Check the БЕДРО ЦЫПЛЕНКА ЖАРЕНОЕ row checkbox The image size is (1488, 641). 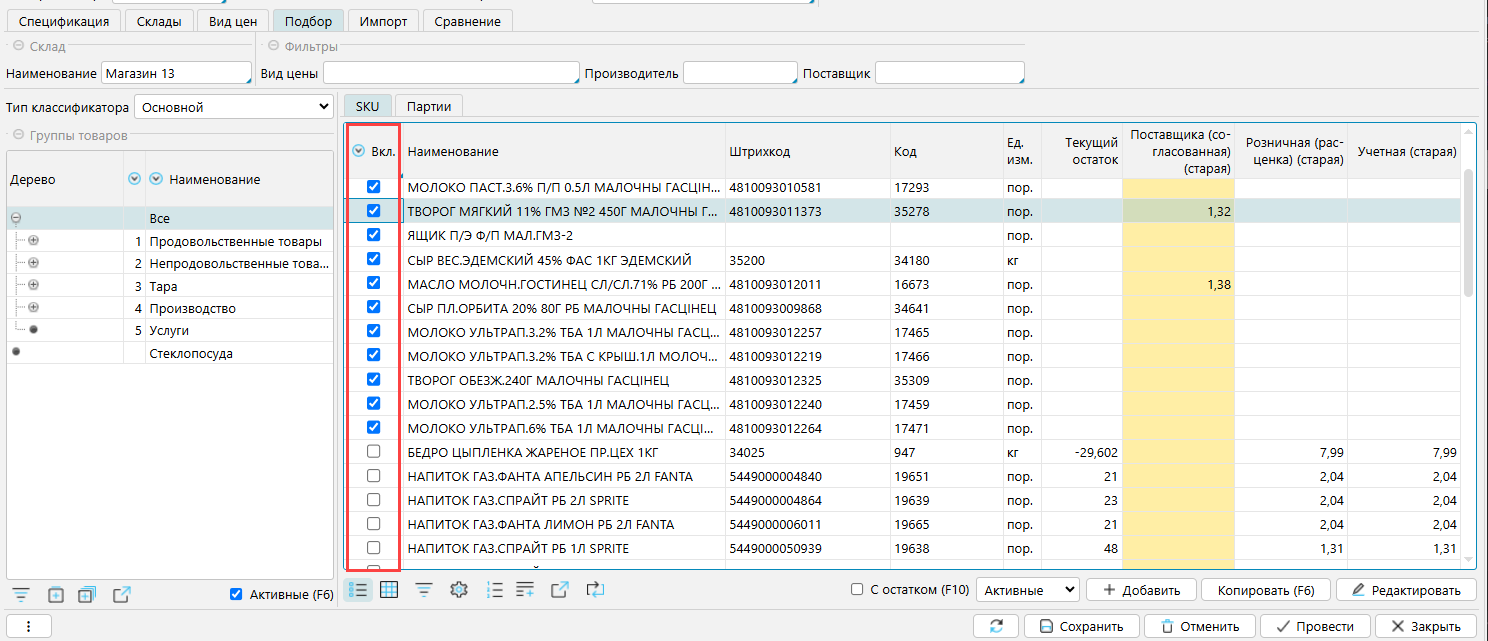(x=374, y=452)
